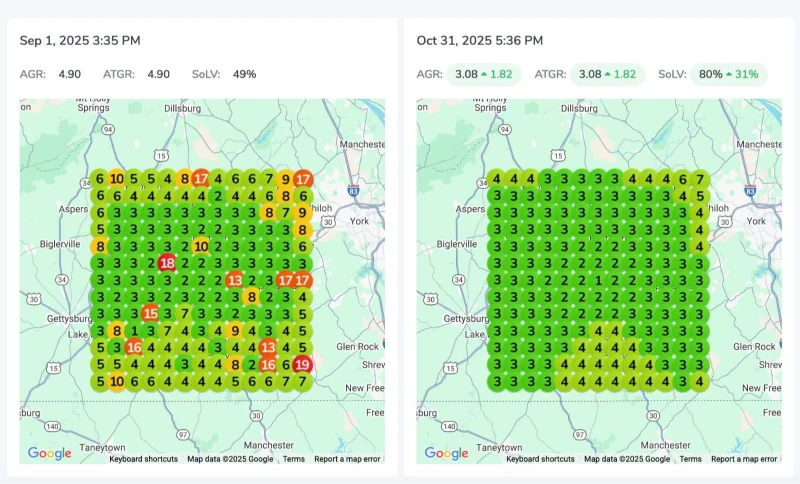The width and height of the screenshot is (800, 484).
Task: Click the Gettysburg label on the Sep 1 map
Action: point(70,319)
